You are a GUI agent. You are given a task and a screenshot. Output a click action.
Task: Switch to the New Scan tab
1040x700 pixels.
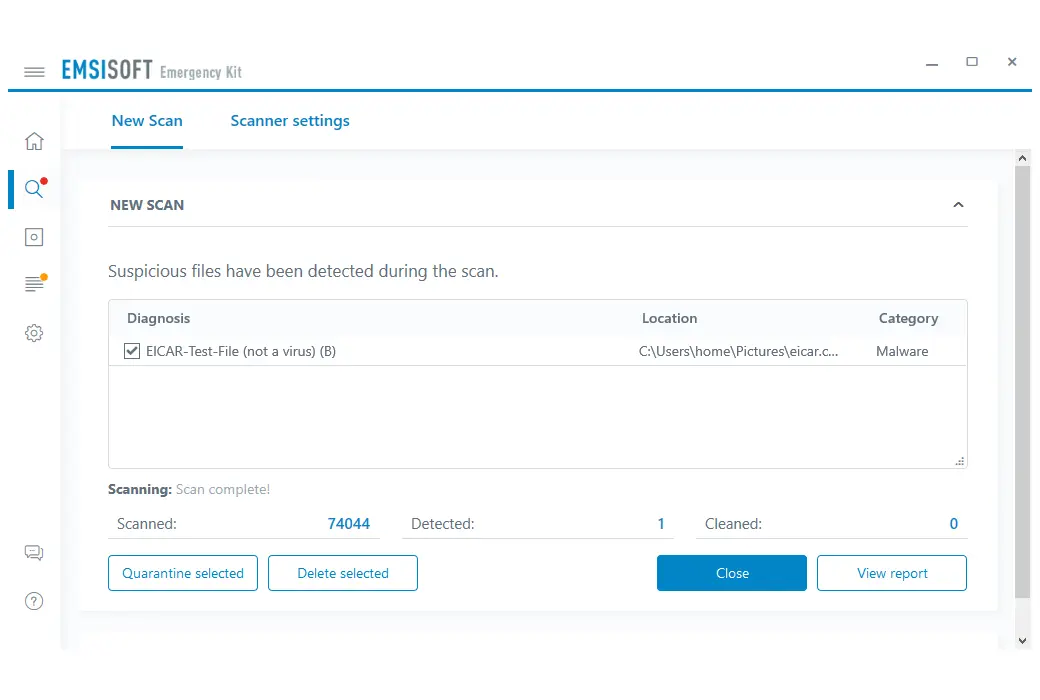147,121
